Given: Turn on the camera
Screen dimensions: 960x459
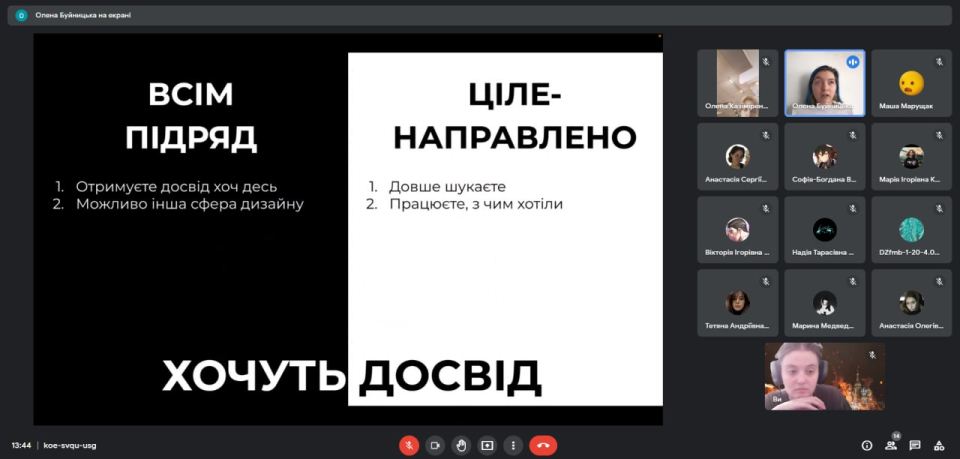Looking at the screenshot, I should tap(435, 445).
